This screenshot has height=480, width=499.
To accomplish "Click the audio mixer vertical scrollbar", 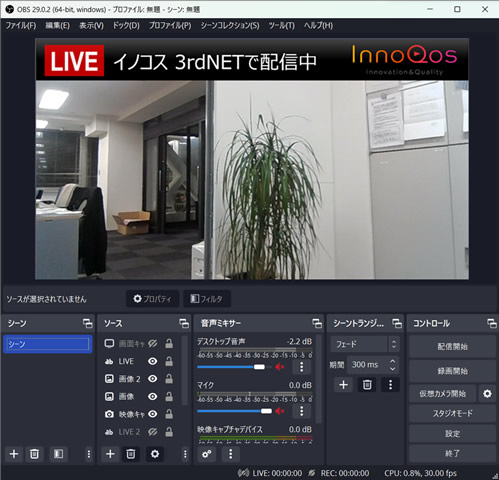I will [x=319, y=379].
